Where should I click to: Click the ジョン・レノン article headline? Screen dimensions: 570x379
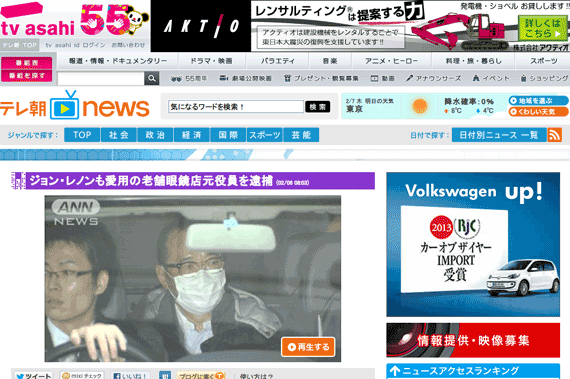coord(151,181)
